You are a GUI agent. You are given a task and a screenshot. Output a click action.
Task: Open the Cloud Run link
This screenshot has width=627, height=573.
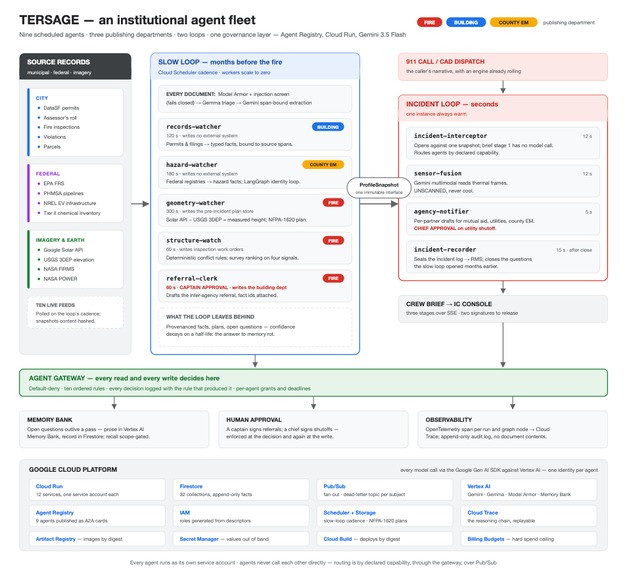pyautogui.click(x=49, y=486)
